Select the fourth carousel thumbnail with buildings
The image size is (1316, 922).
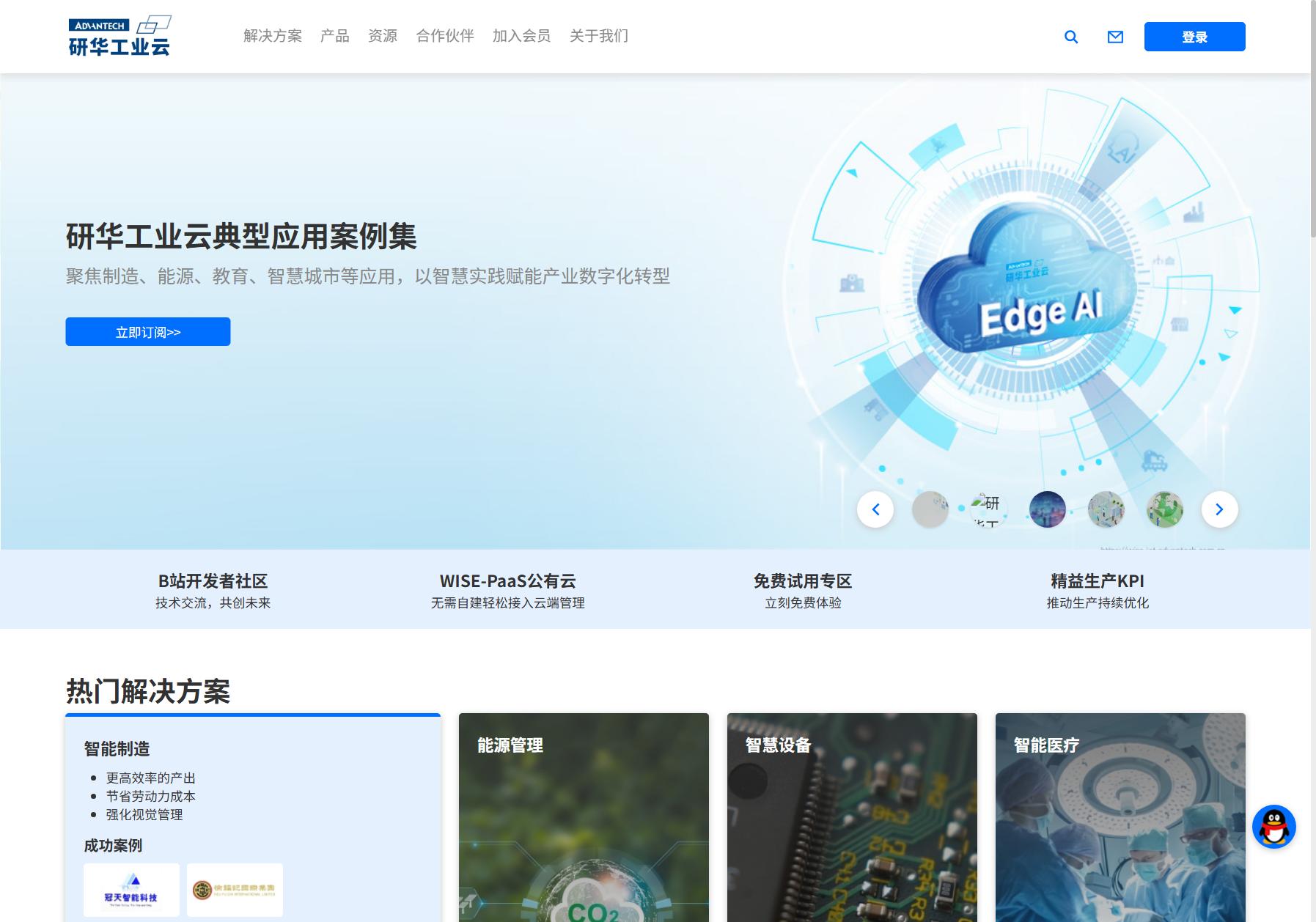[x=1106, y=509]
